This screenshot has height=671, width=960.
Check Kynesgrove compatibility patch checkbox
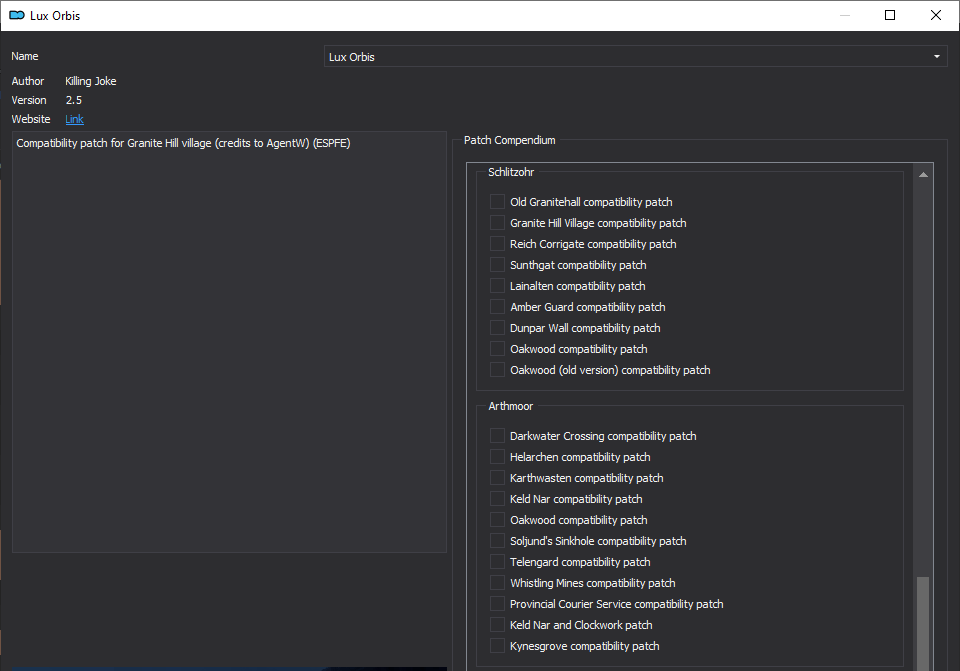coord(497,646)
